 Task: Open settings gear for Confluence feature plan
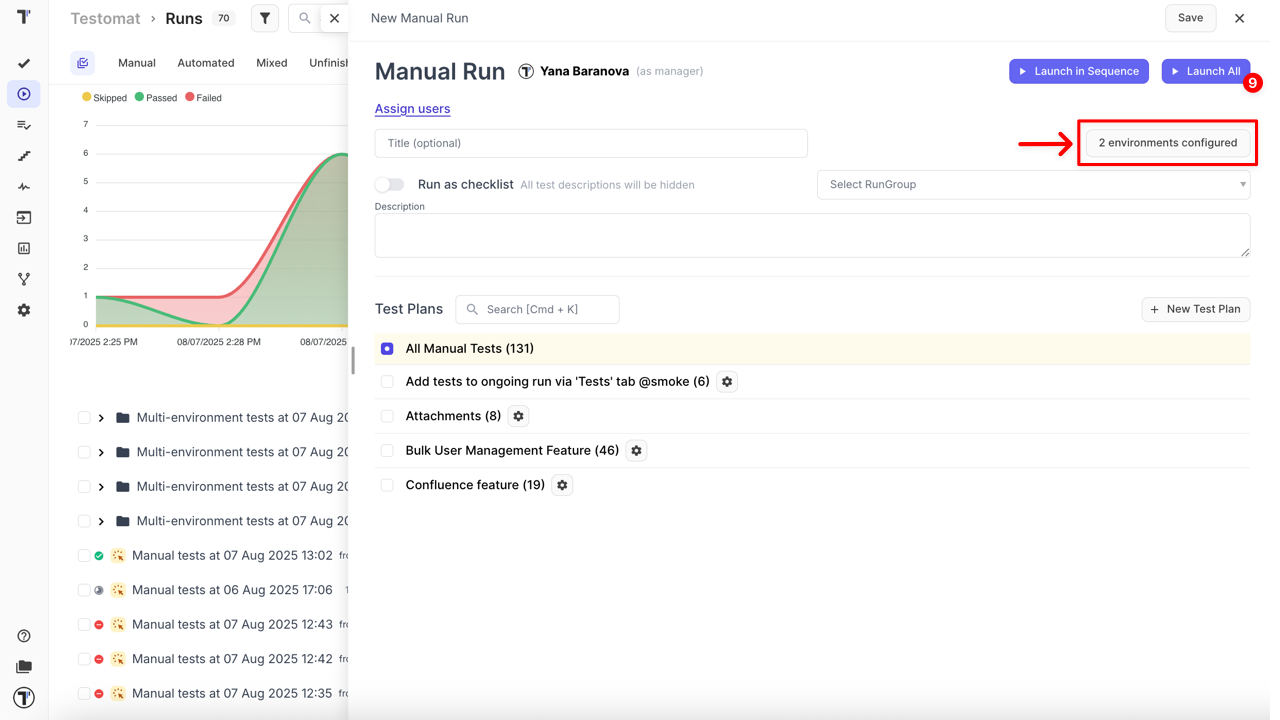tap(562, 485)
